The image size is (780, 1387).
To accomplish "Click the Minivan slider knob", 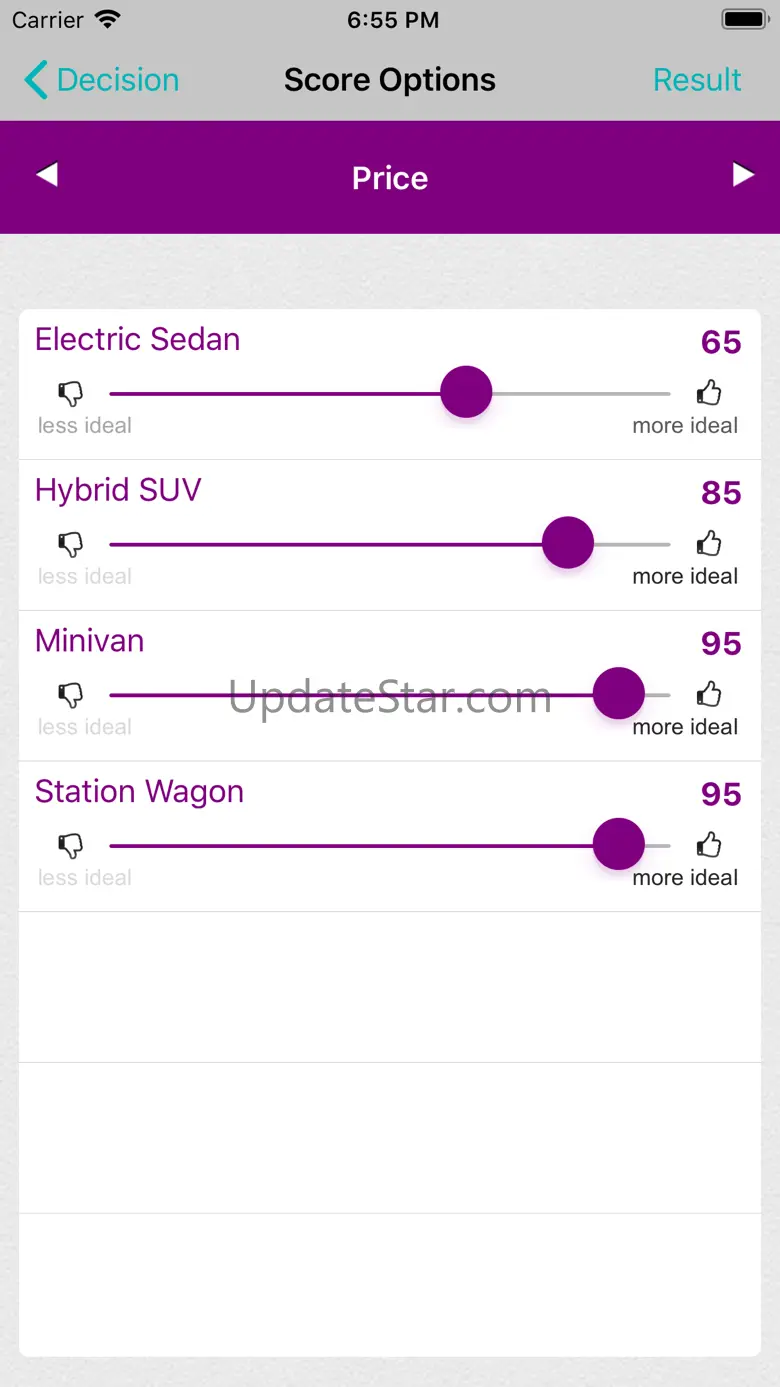I will pyautogui.click(x=619, y=693).
